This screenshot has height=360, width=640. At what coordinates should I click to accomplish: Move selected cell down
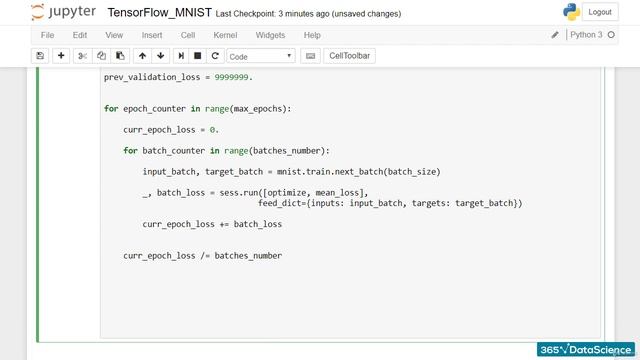click(x=161, y=56)
